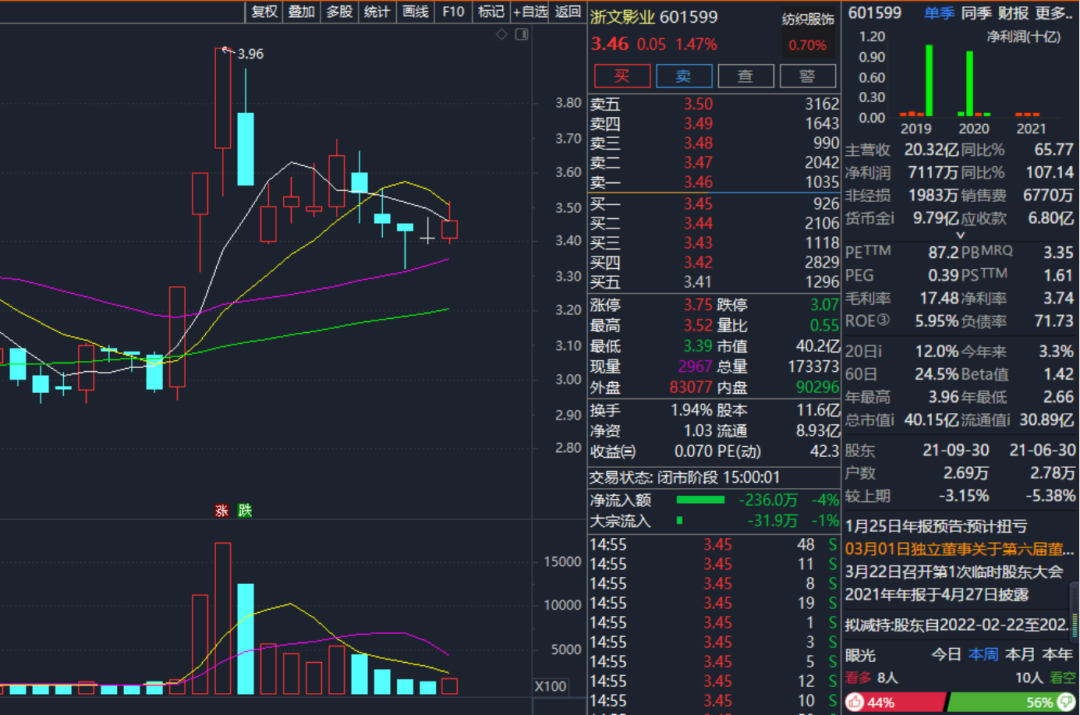The width and height of the screenshot is (1080, 715).
Task: Switch to 单季 financial tab
Action: coord(939,12)
